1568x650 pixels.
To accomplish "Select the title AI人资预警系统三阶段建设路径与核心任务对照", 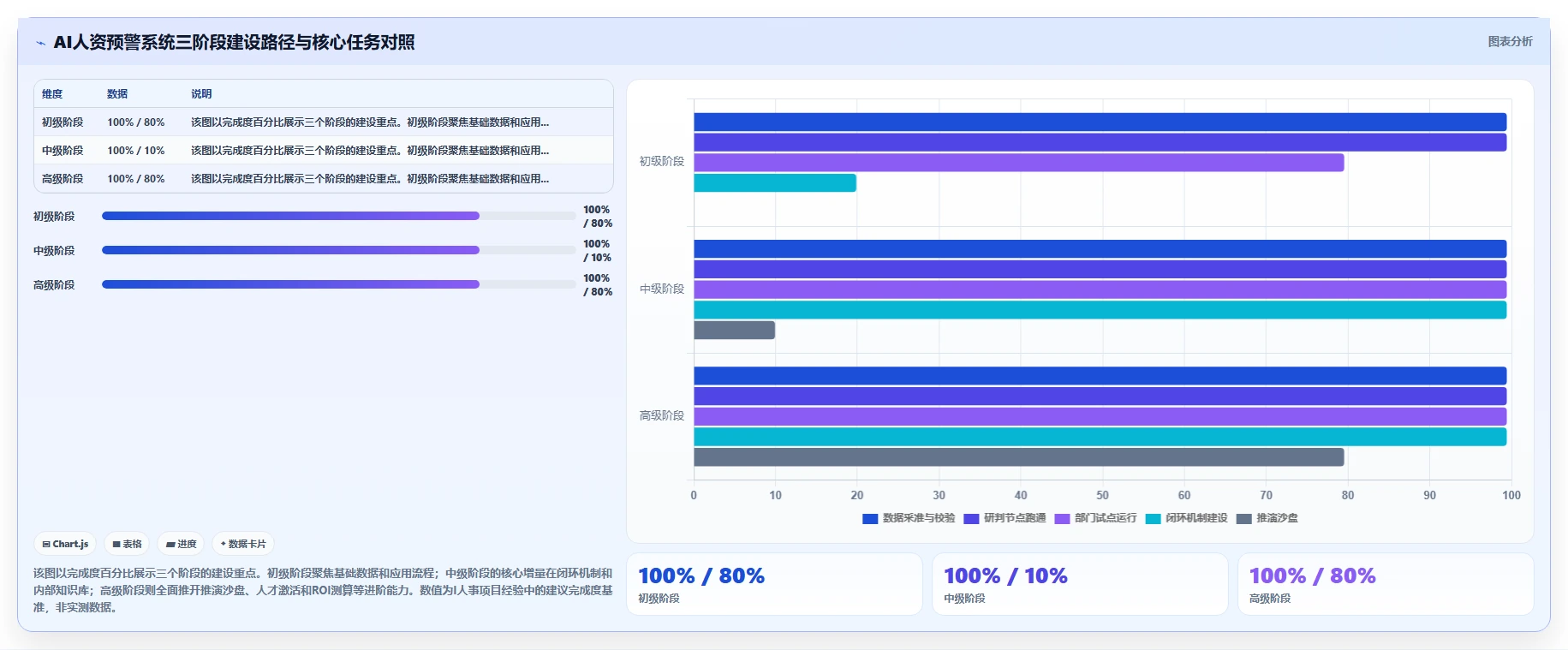I will point(234,42).
